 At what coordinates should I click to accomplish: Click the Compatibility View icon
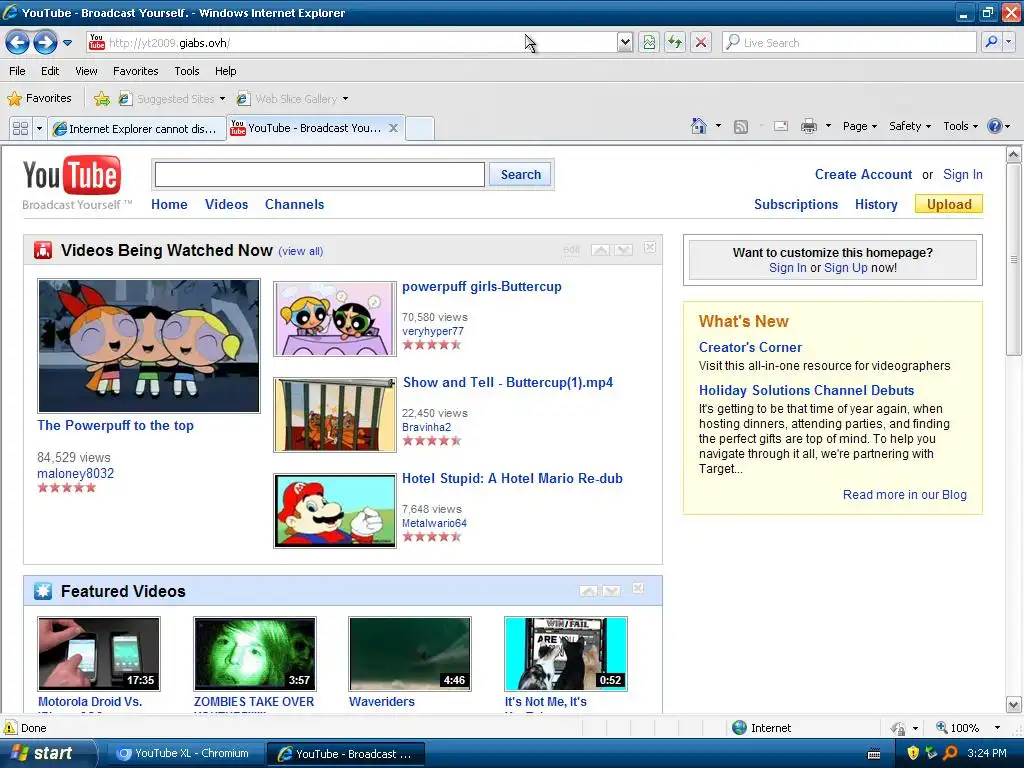point(648,43)
